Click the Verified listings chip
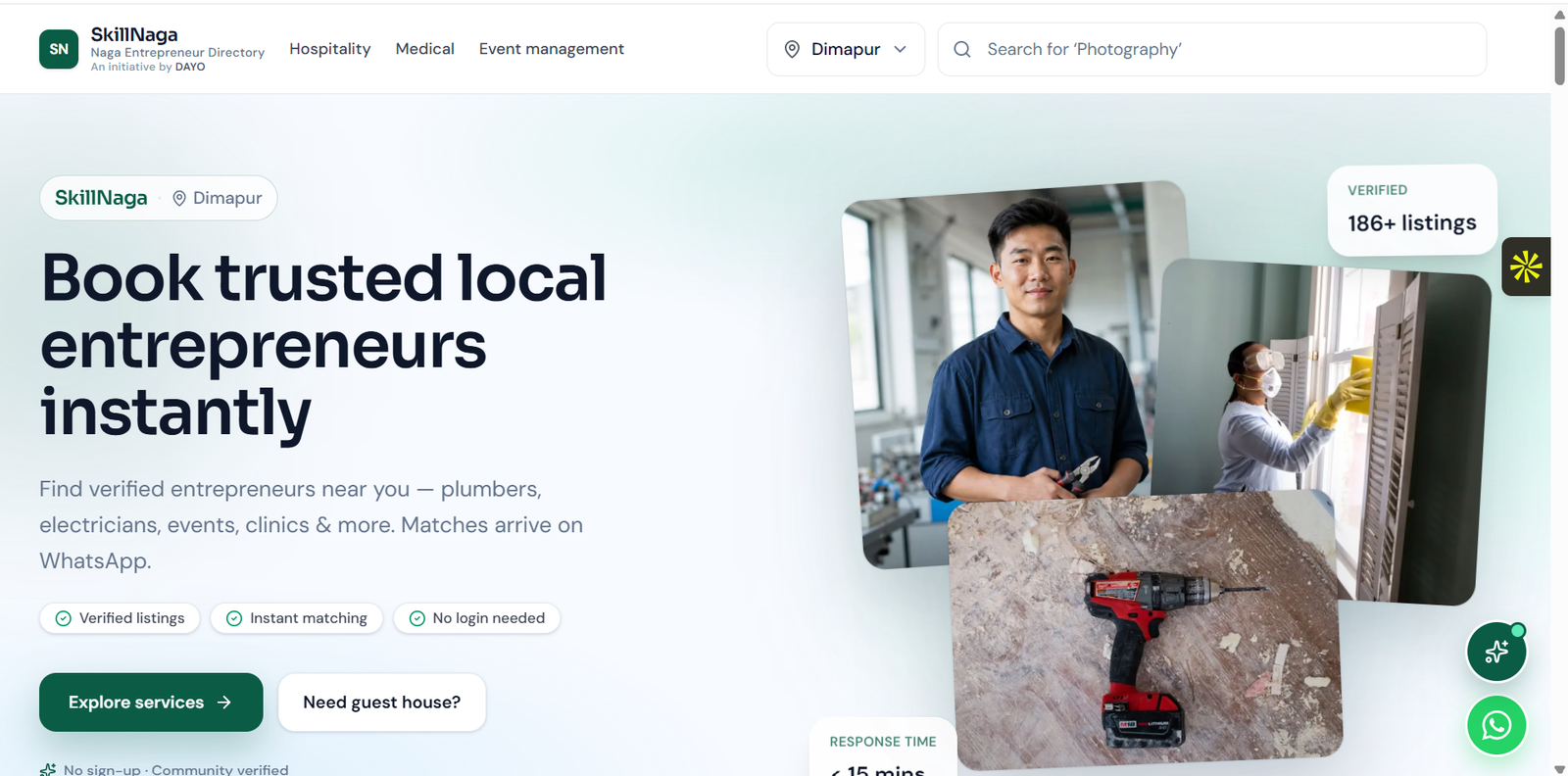Viewport: 1568px width, 776px height. tap(120, 618)
